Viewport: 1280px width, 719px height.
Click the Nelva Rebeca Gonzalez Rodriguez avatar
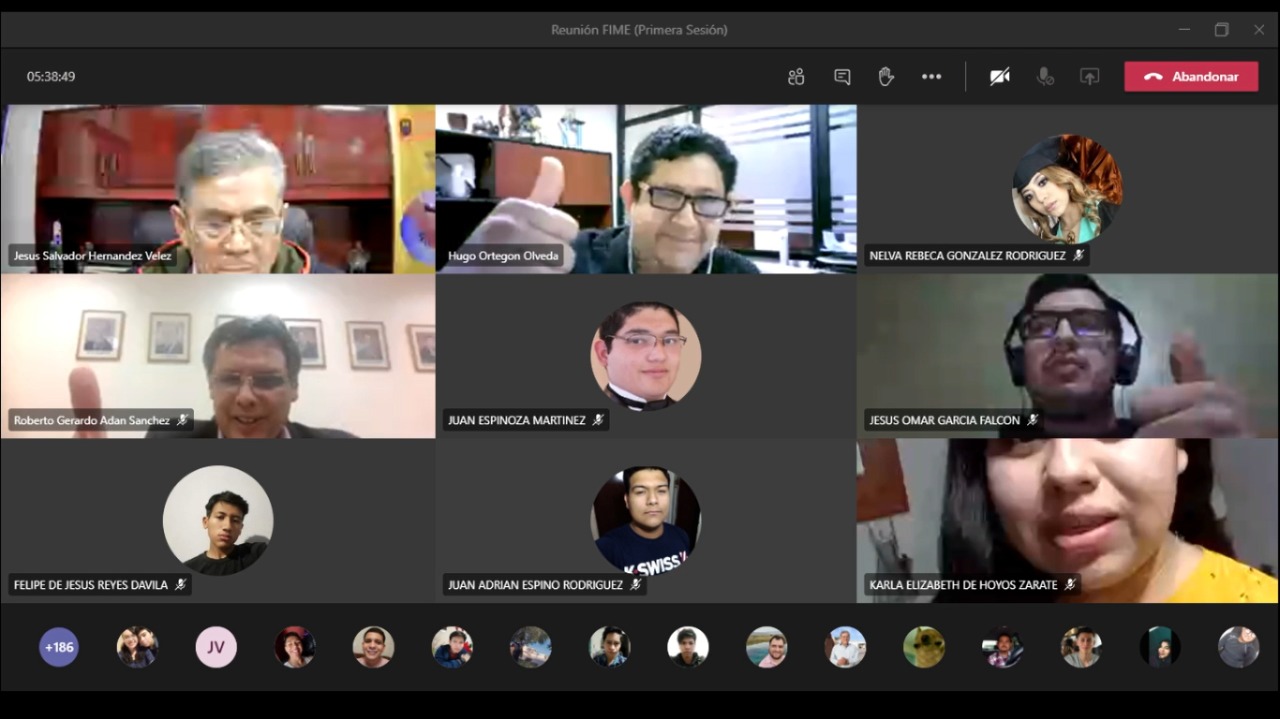(x=1067, y=189)
